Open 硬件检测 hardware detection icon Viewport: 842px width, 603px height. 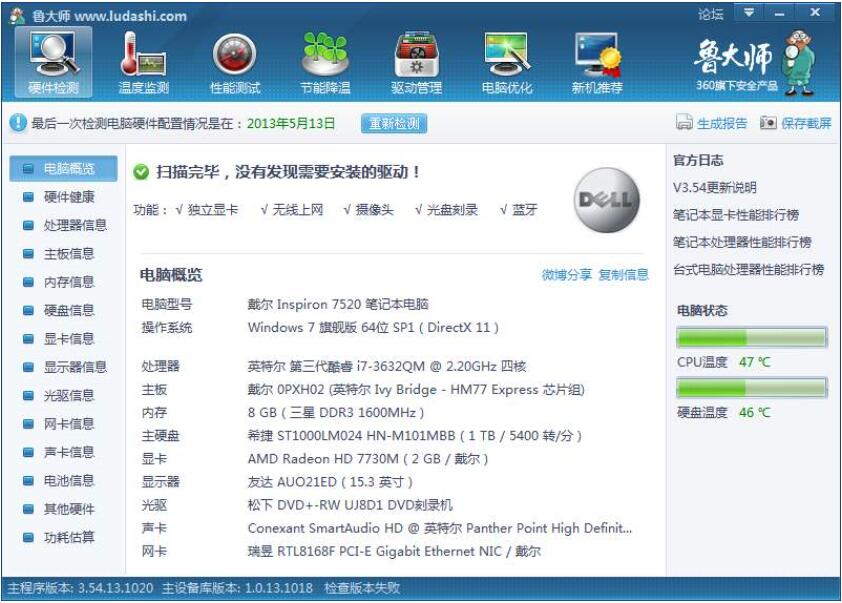click(x=53, y=62)
